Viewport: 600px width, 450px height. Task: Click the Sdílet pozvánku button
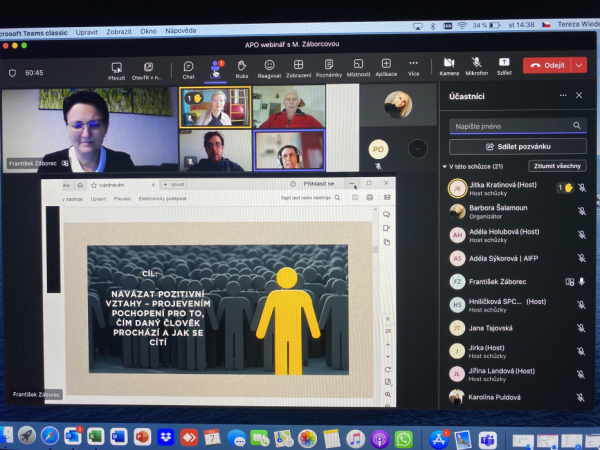[x=518, y=146]
